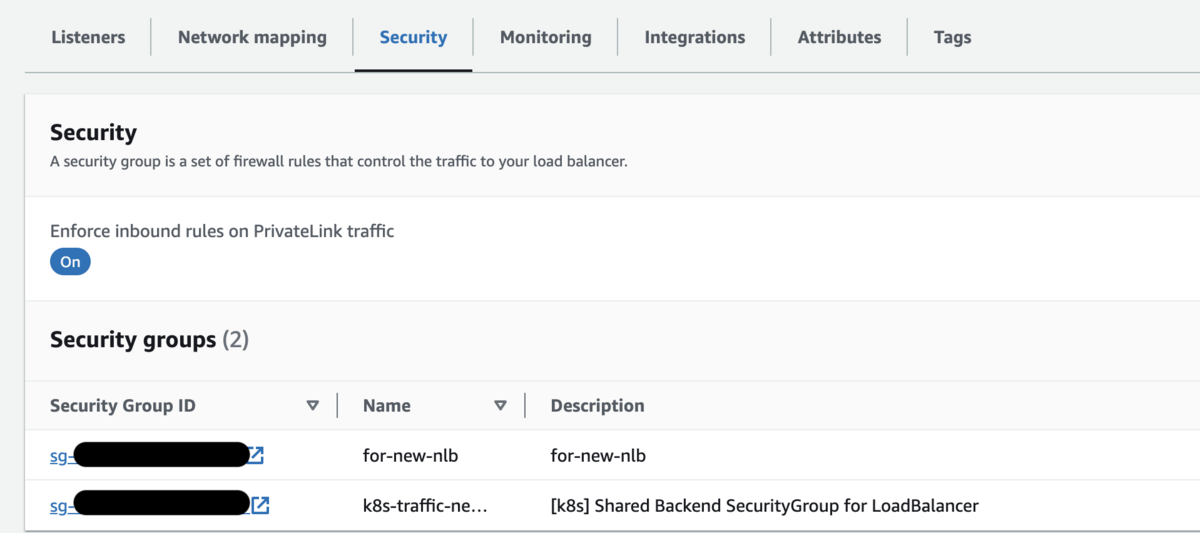Click Enforce inbound rules on PrivateLink traffic label
Image resolution: width=1200 pixels, height=533 pixels.
222,231
